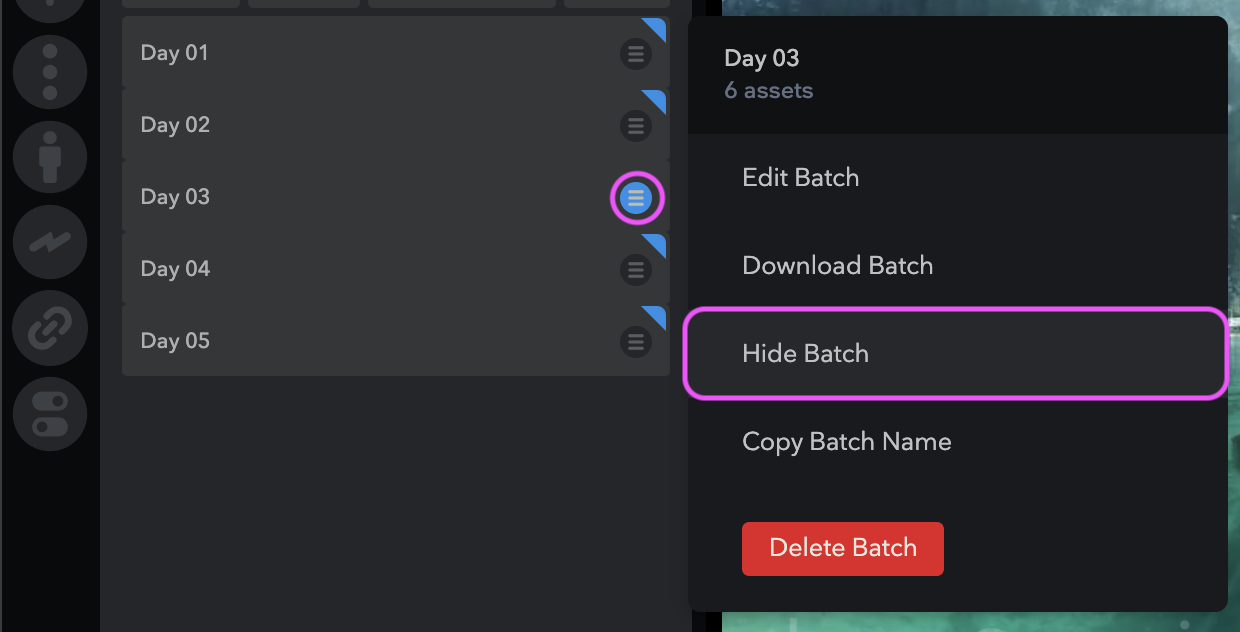Choose Copy Batch Name option
The image size is (1240, 632).
[957, 442]
